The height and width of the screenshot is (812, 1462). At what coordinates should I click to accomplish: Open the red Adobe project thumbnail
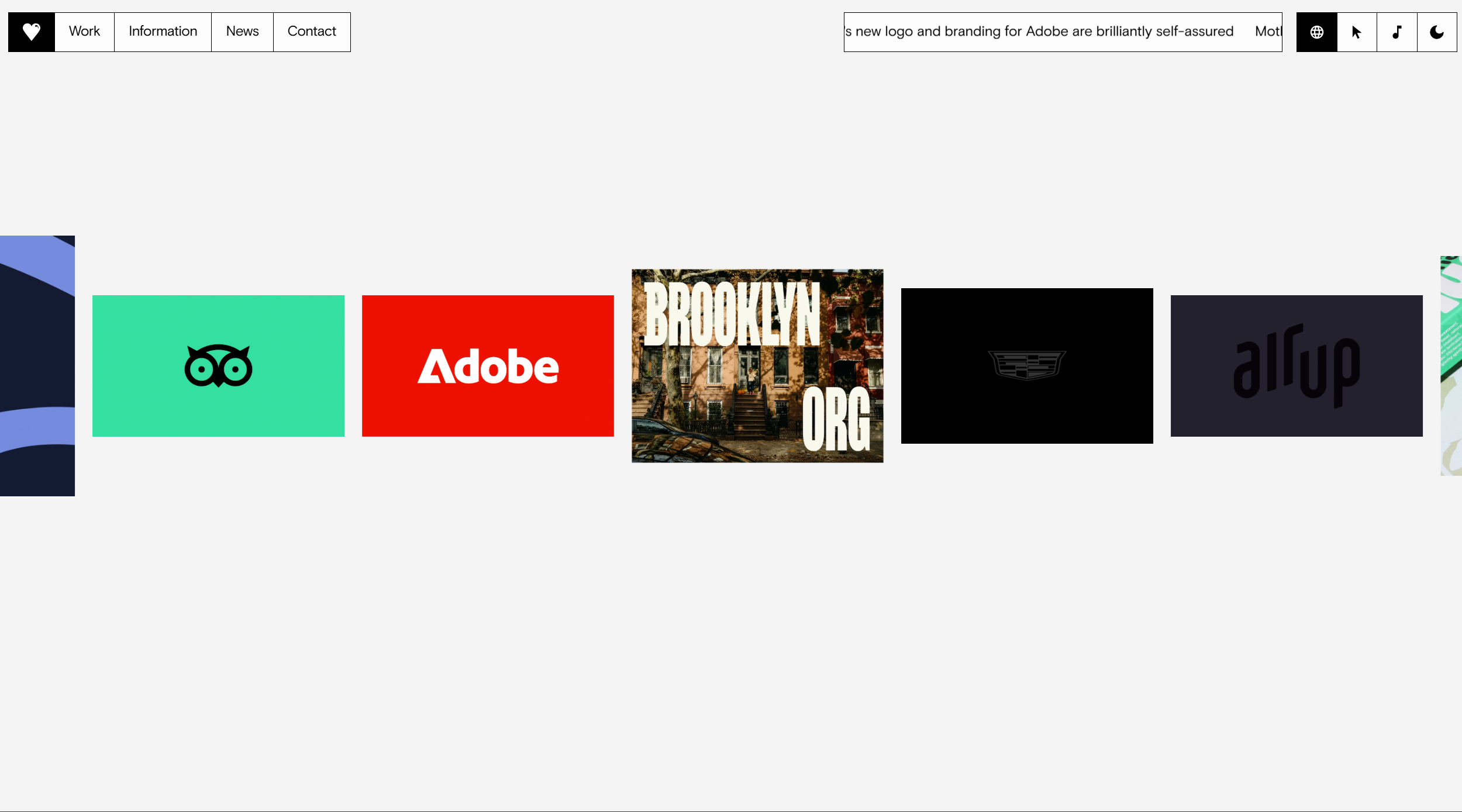click(488, 366)
